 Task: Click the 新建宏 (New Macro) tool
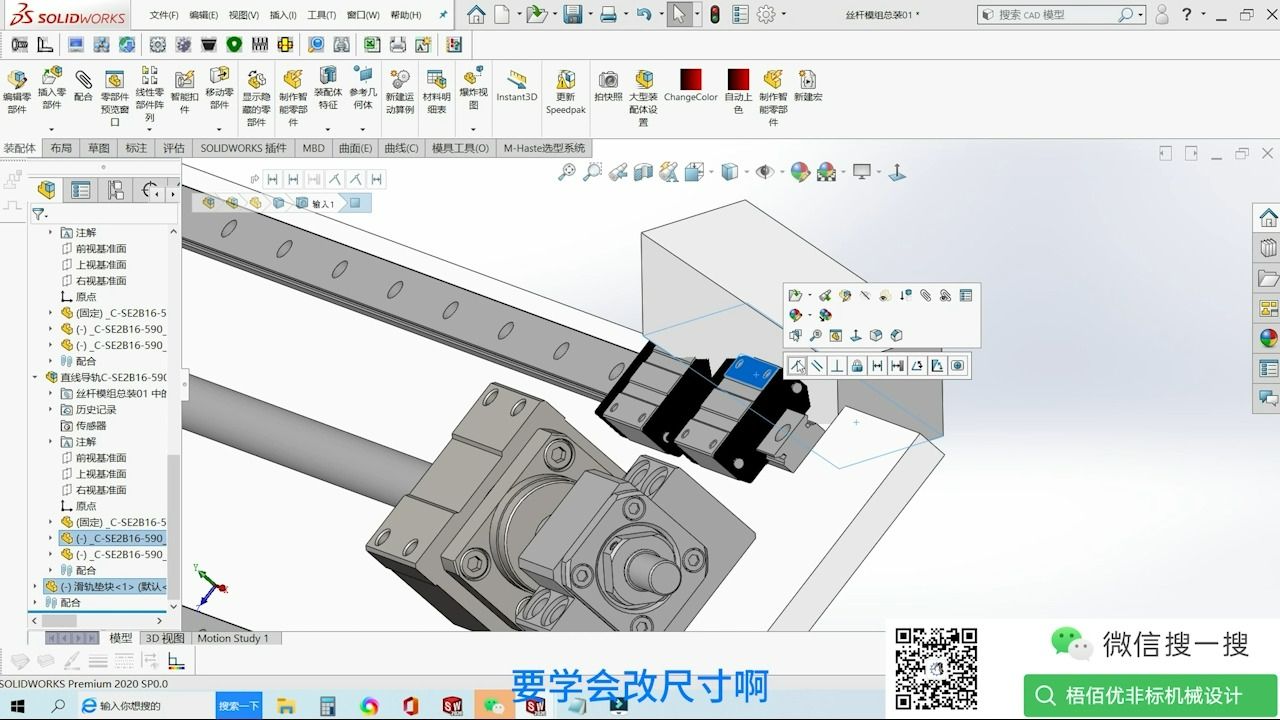click(x=808, y=86)
